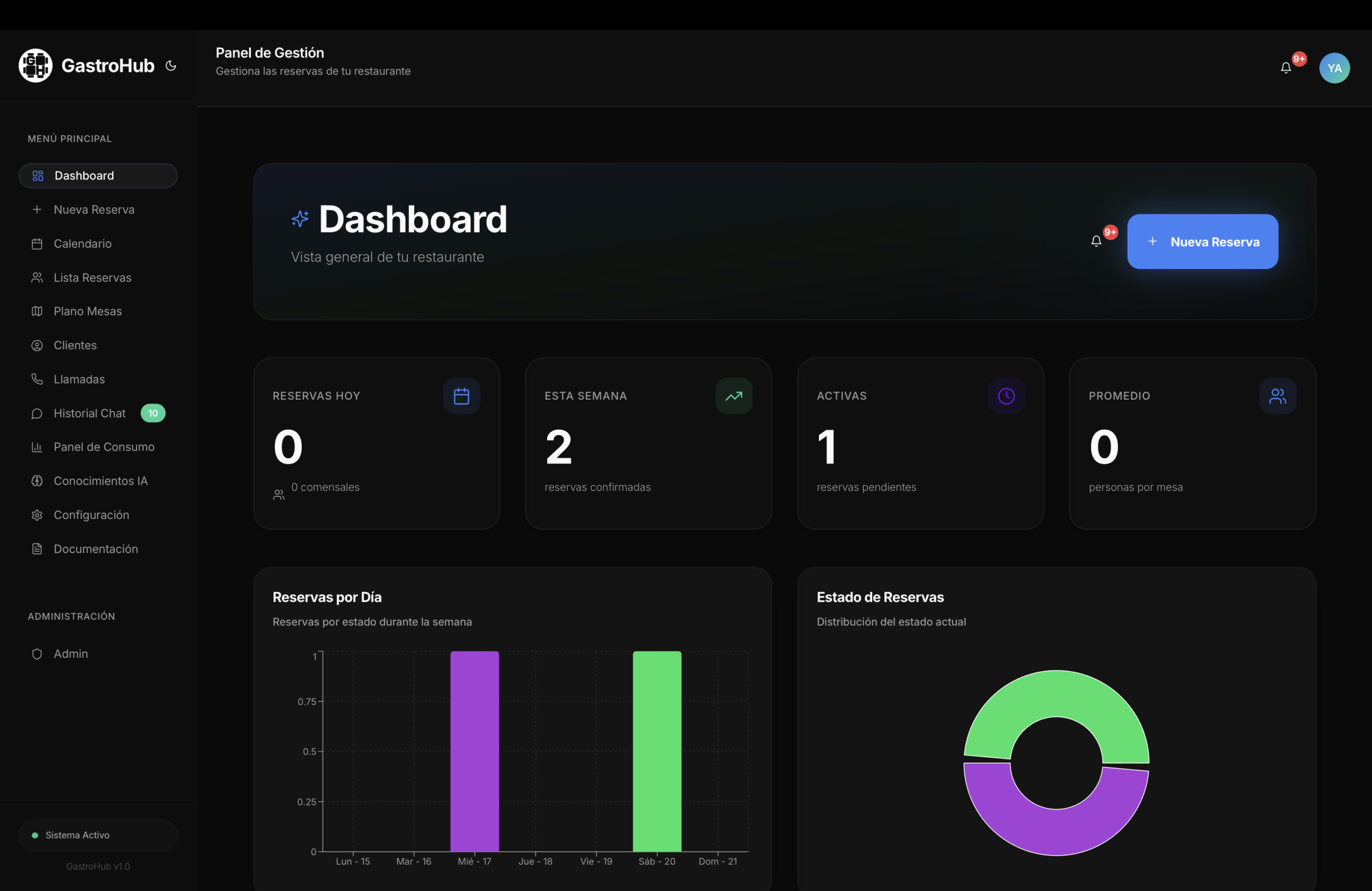Click people icon on Promedio card

pos(1278,396)
